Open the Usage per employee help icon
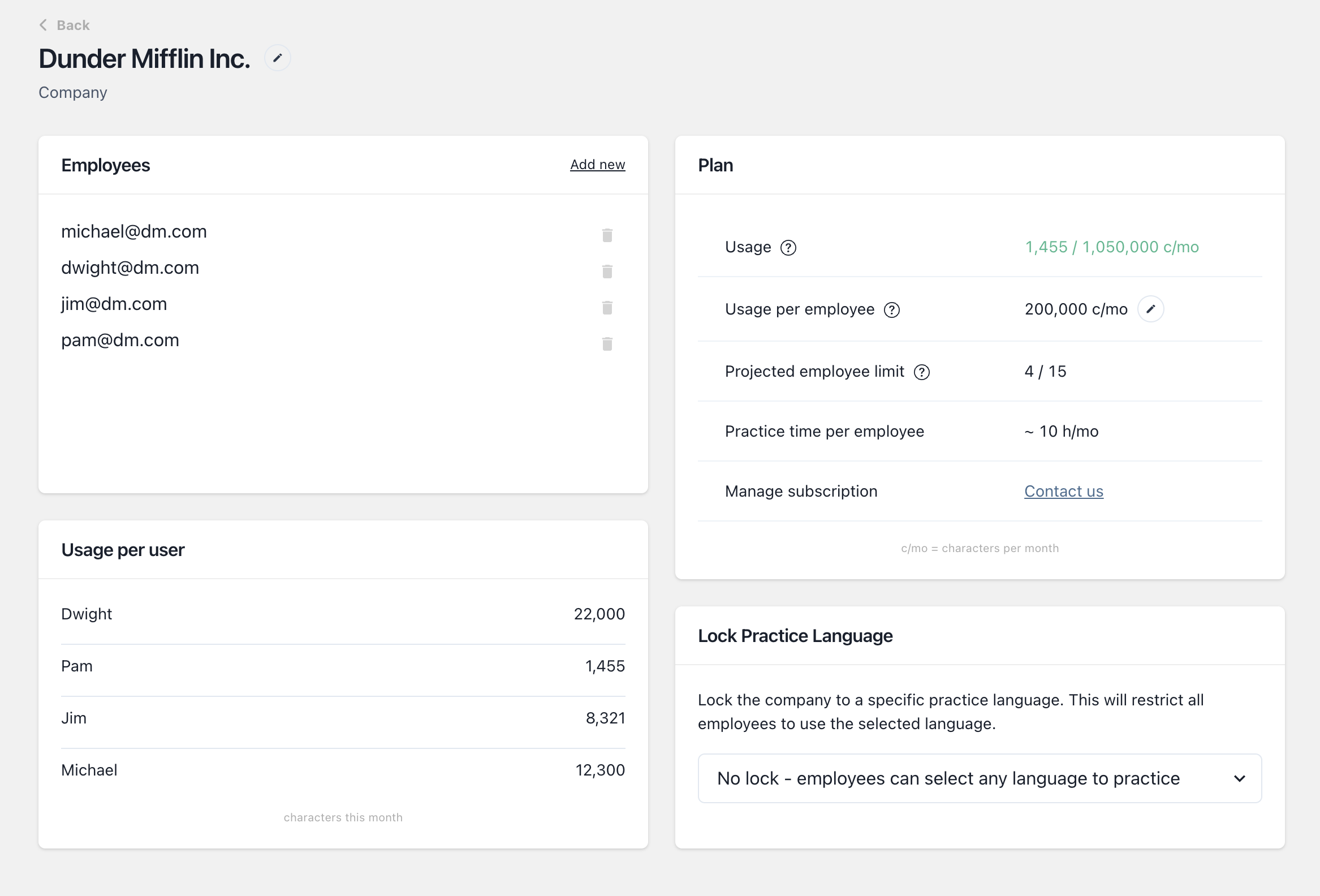The width and height of the screenshot is (1320, 896). point(892,309)
